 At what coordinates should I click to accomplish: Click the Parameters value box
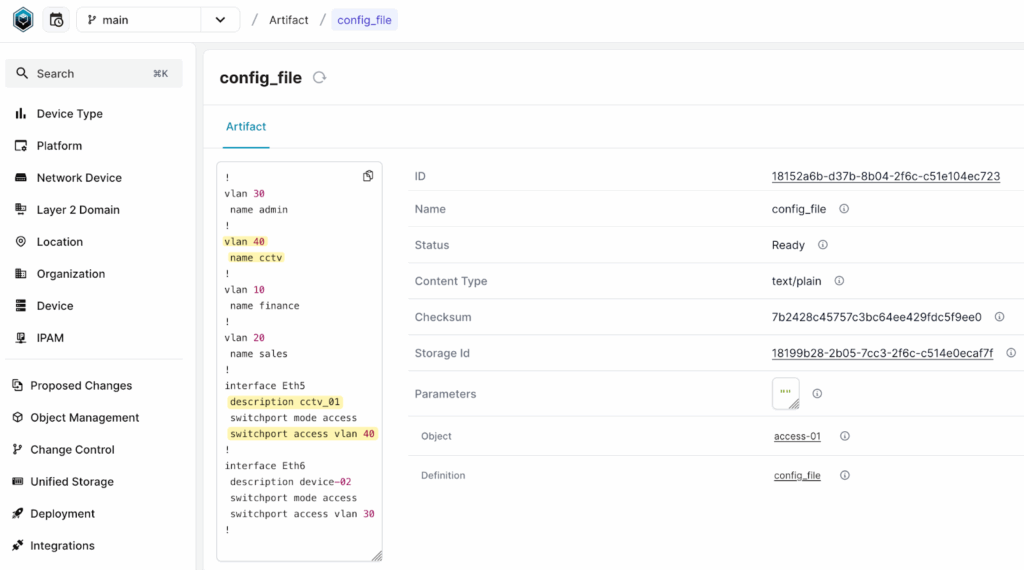pyautogui.click(x=786, y=394)
